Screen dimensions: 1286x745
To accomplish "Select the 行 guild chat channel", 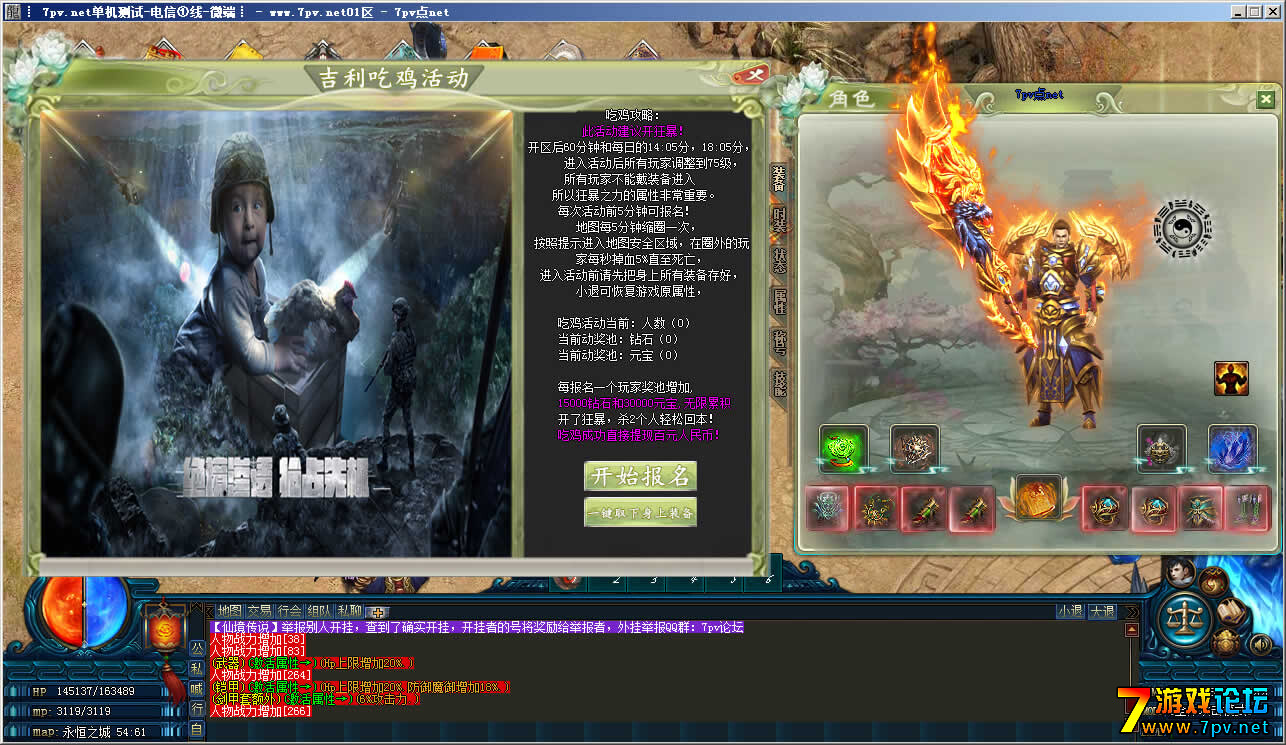I will pos(197,709).
